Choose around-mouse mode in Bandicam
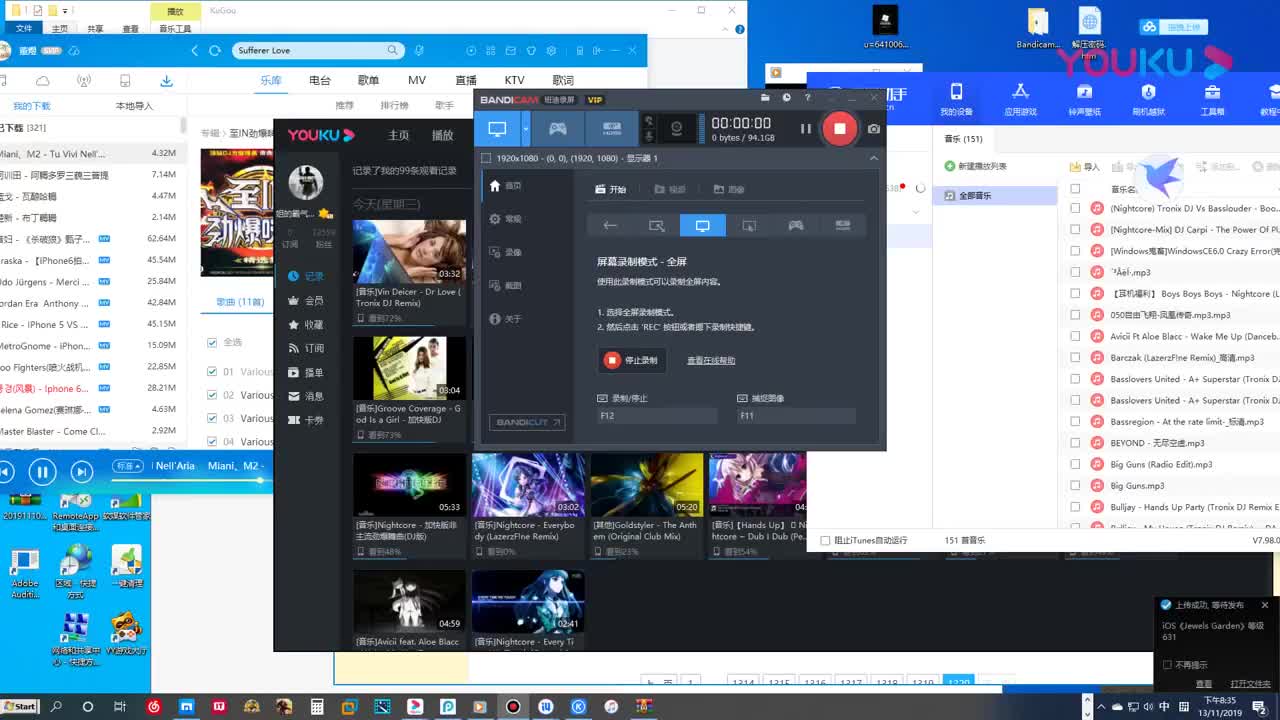This screenshot has height=720, width=1280. coord(749,226)
